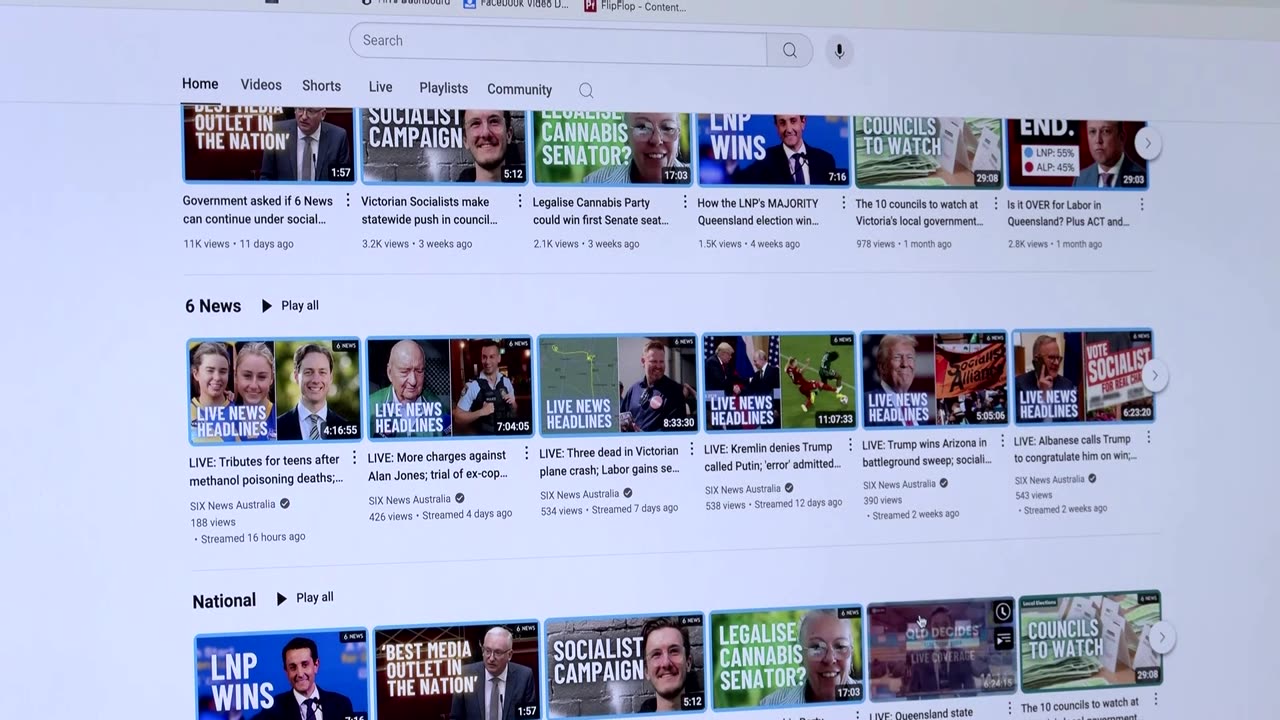Click into the Search input field
The image size is (1280, 720).
558,46
